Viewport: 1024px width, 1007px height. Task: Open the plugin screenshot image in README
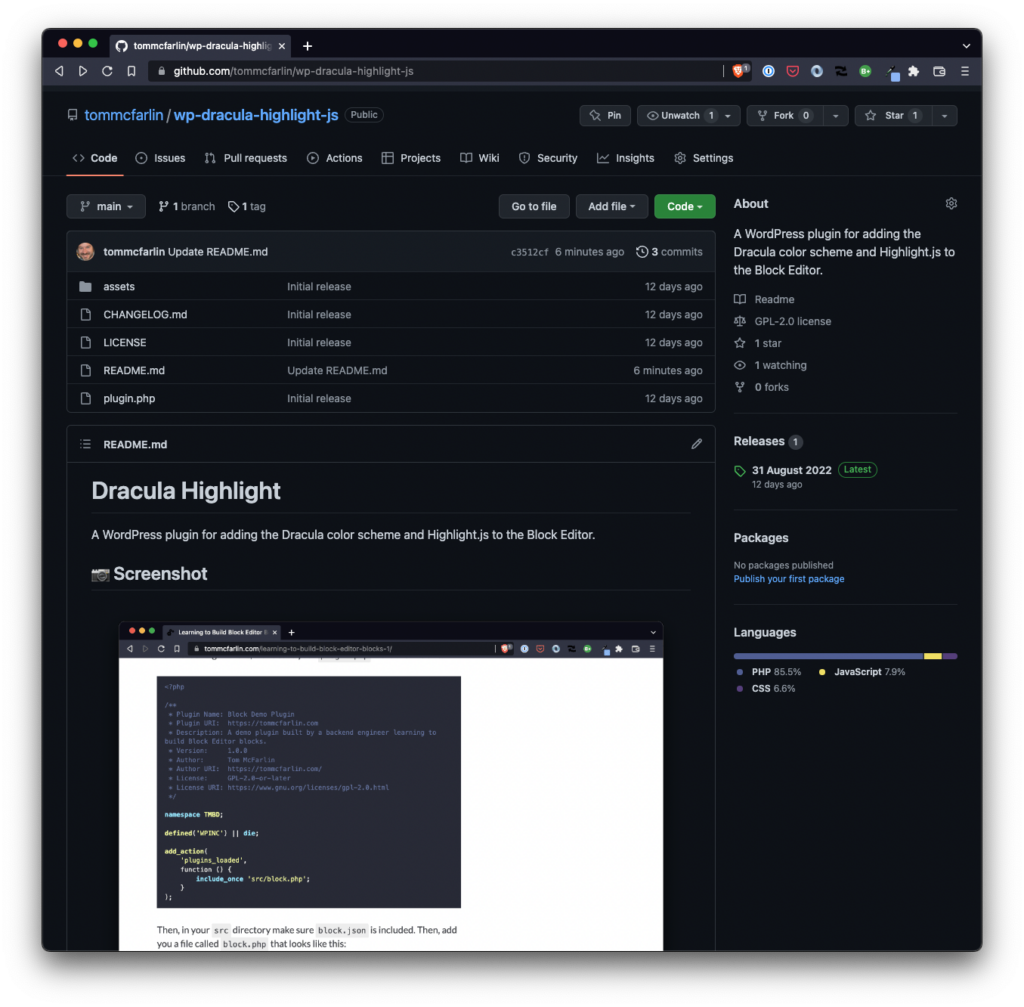(x=391, y=786)
